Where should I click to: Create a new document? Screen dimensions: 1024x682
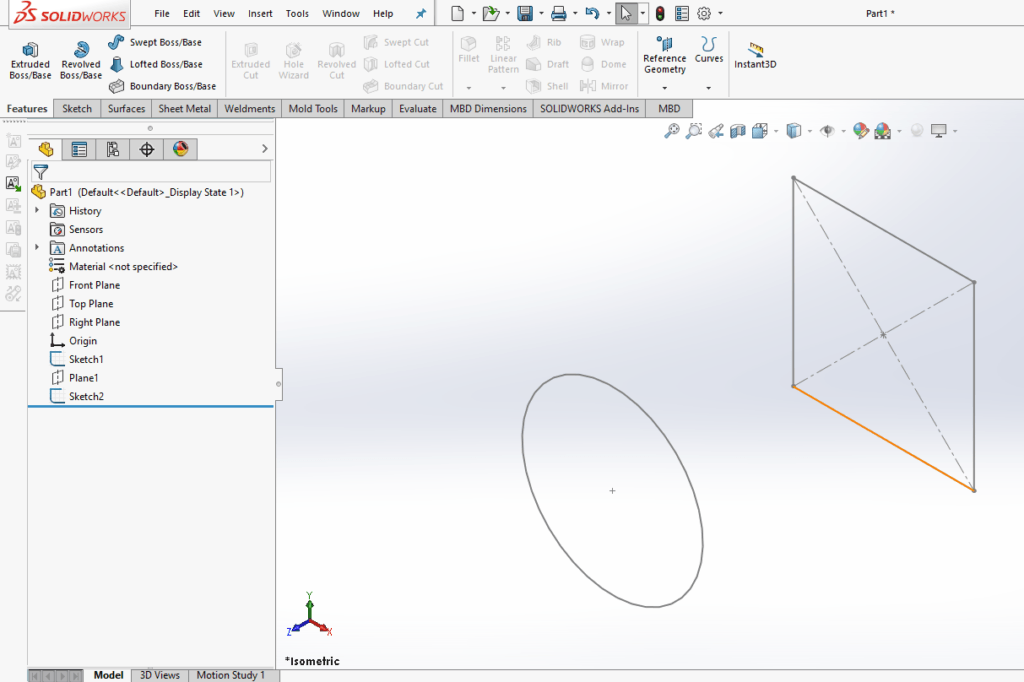pyautogui.click(x=458, y=13)
